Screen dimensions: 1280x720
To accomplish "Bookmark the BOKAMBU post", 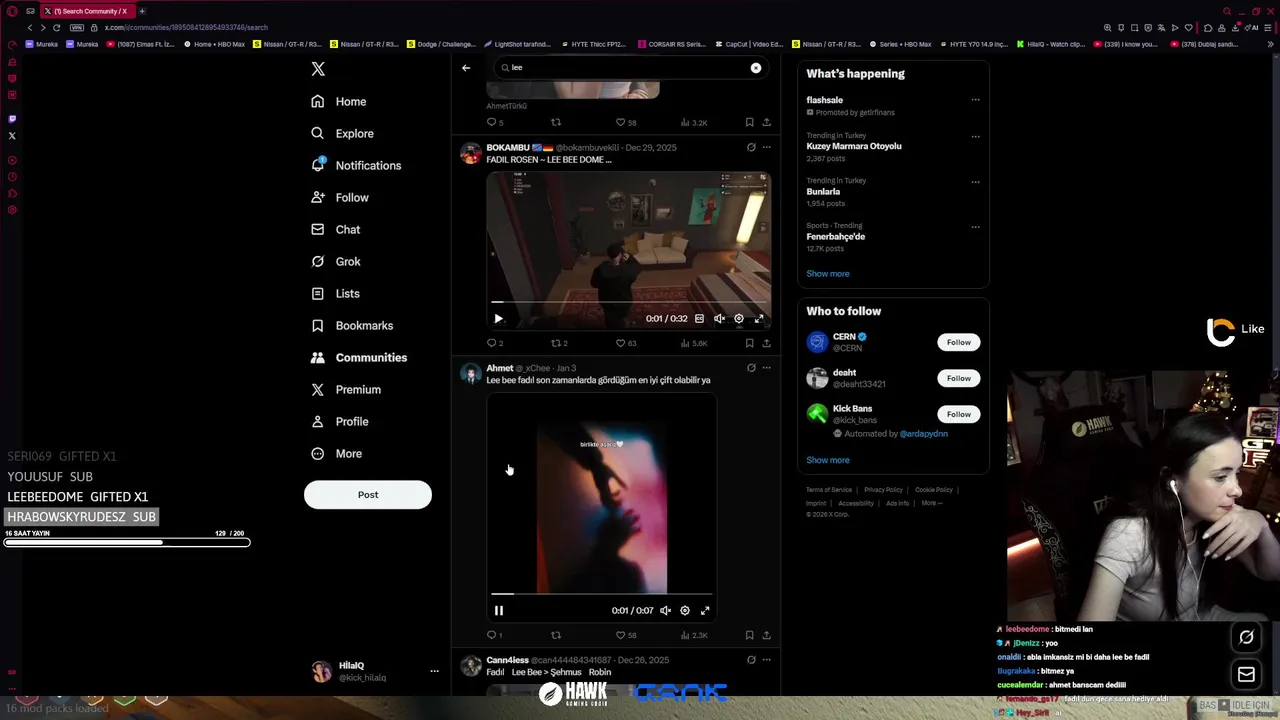I will (749, 343).
